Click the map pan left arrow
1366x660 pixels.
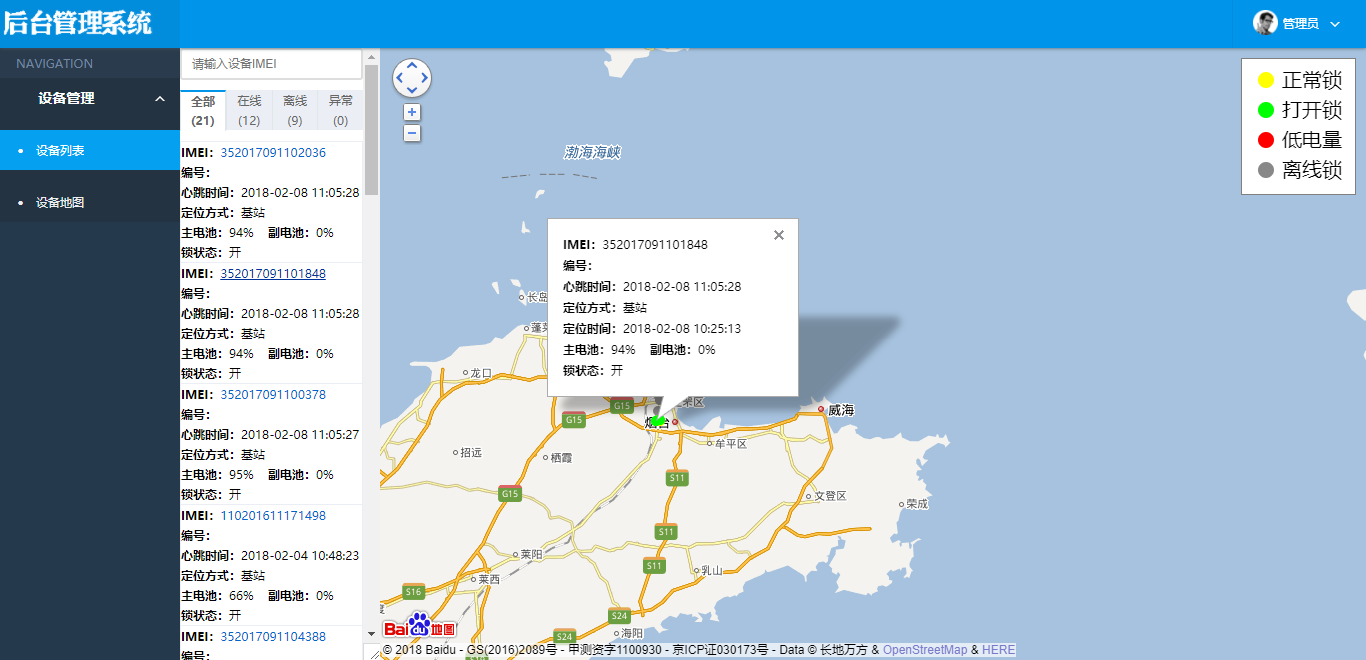click(x=399, y=78)
